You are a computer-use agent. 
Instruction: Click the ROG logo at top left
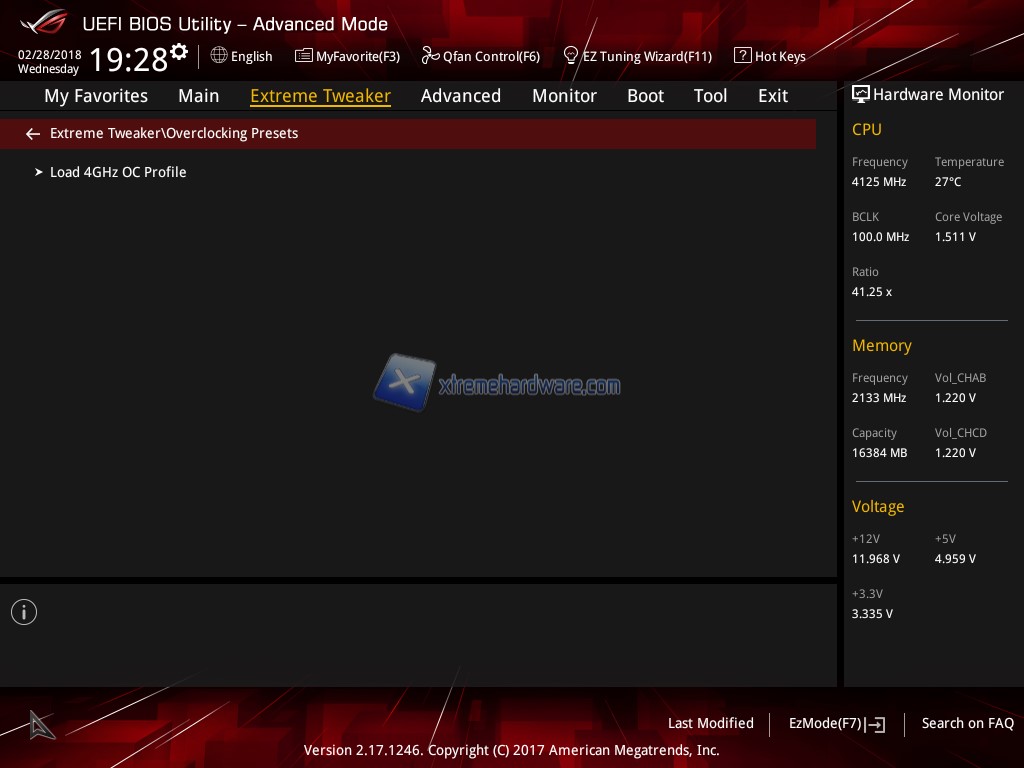[x=42, y=22]
